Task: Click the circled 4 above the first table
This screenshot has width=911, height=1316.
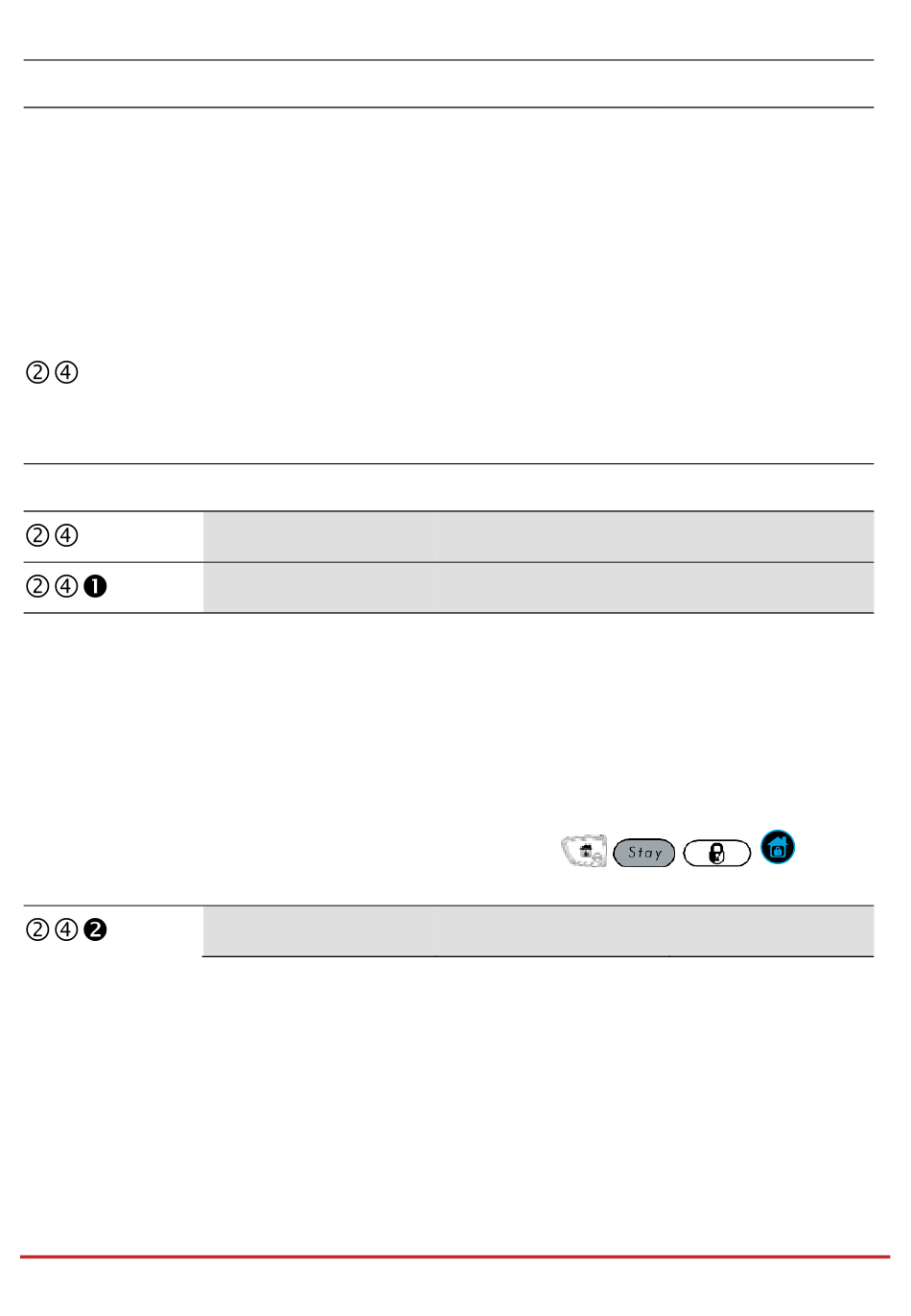Action: [66, 372]
